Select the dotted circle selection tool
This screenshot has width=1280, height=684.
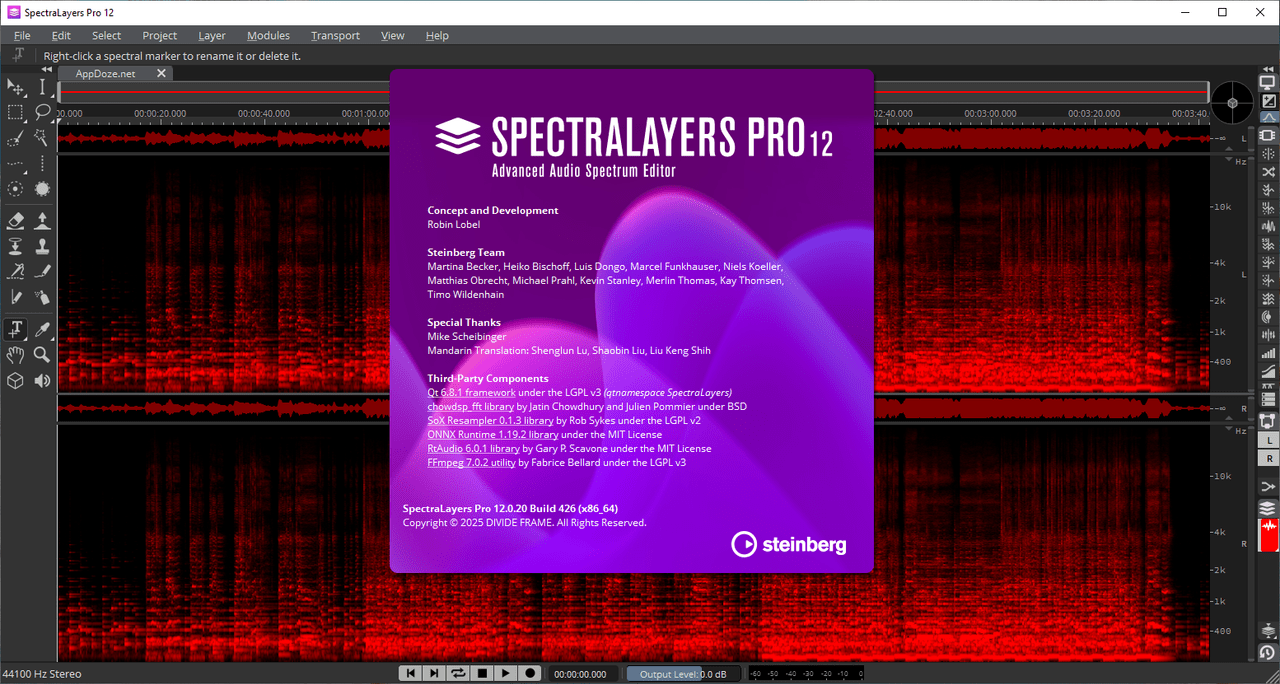click(x=16, y=188)
